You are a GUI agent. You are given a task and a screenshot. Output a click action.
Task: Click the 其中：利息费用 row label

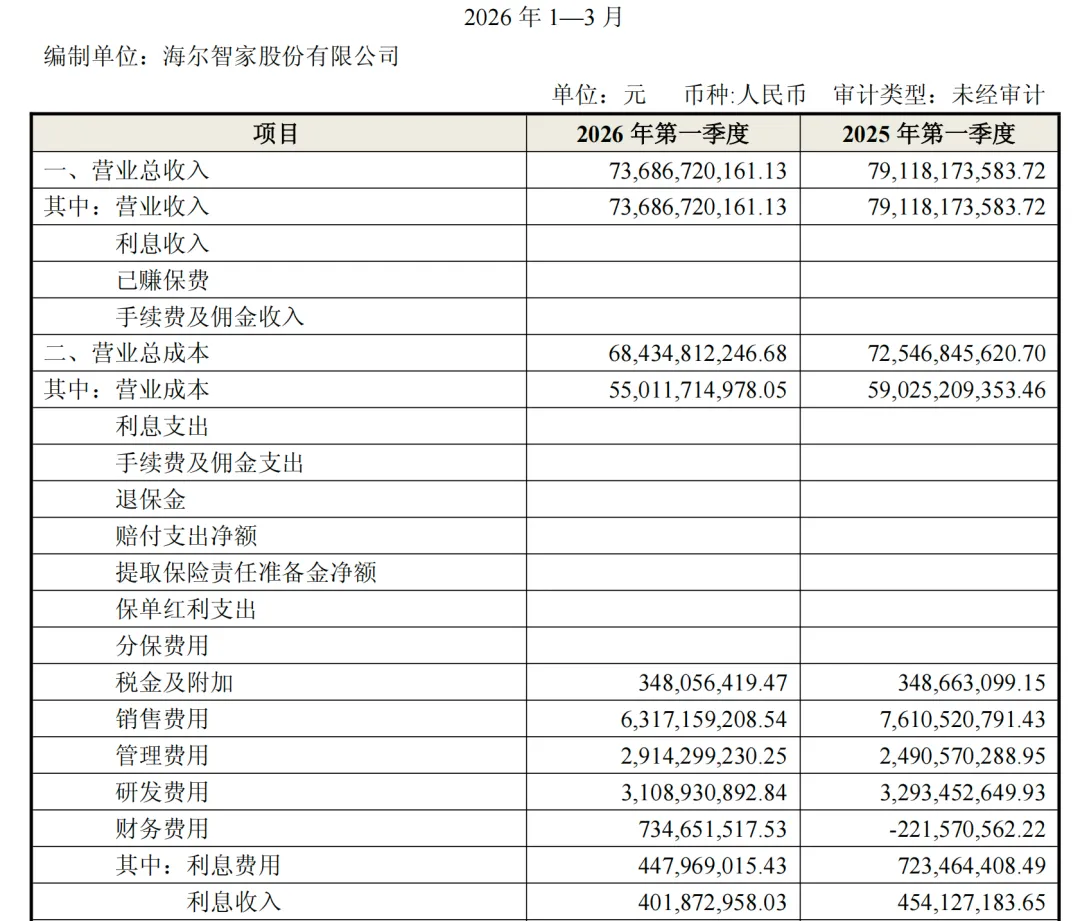(198, 865)
